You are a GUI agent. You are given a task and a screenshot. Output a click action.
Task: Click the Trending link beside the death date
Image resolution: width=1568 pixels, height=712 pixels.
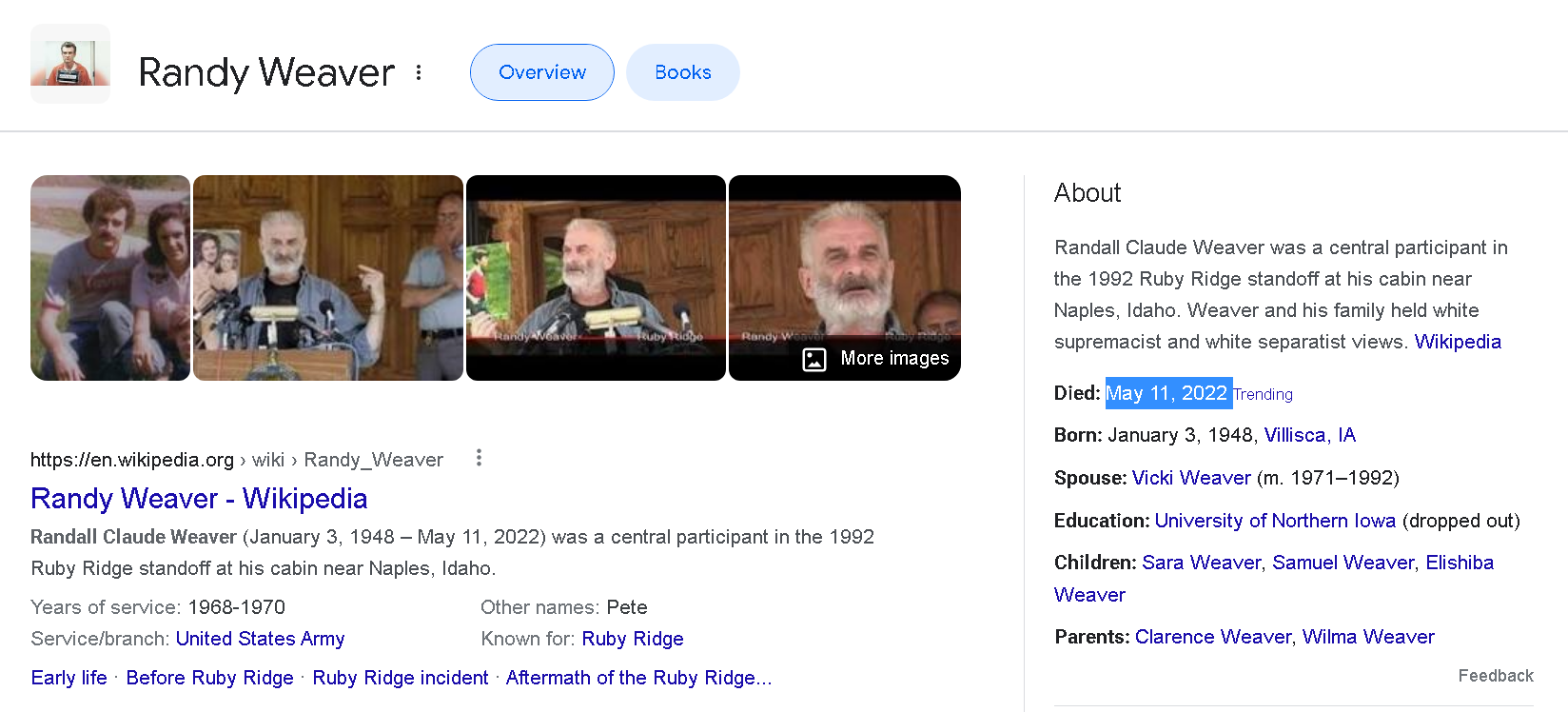click(x=1263, y=394)
